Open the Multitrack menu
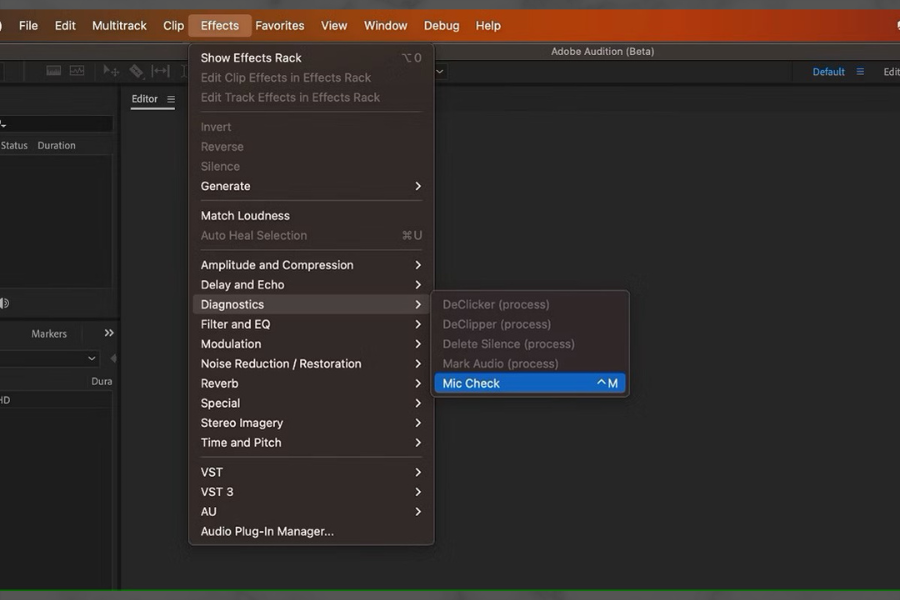 click(x=119, y=26)
